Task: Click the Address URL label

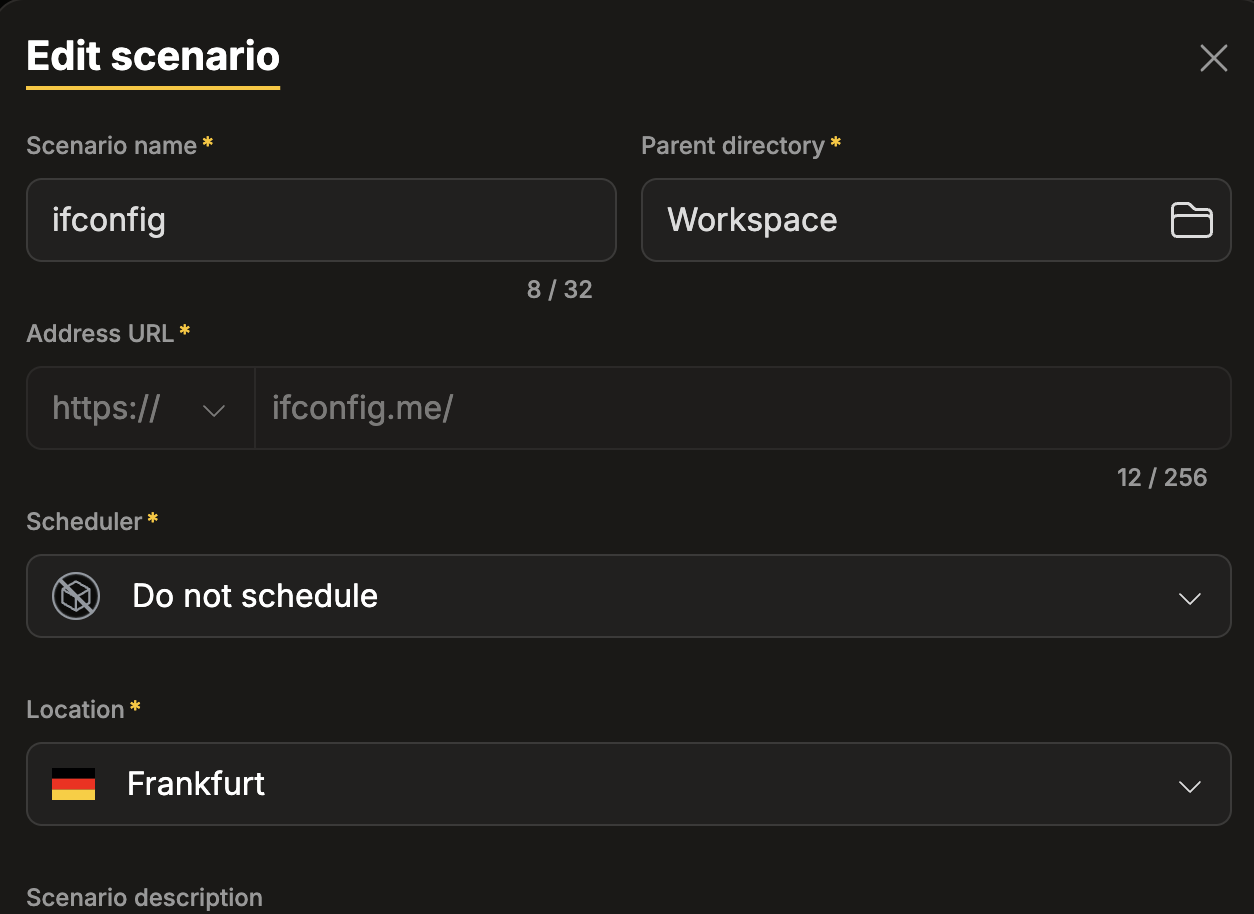Action: (100, 334)
